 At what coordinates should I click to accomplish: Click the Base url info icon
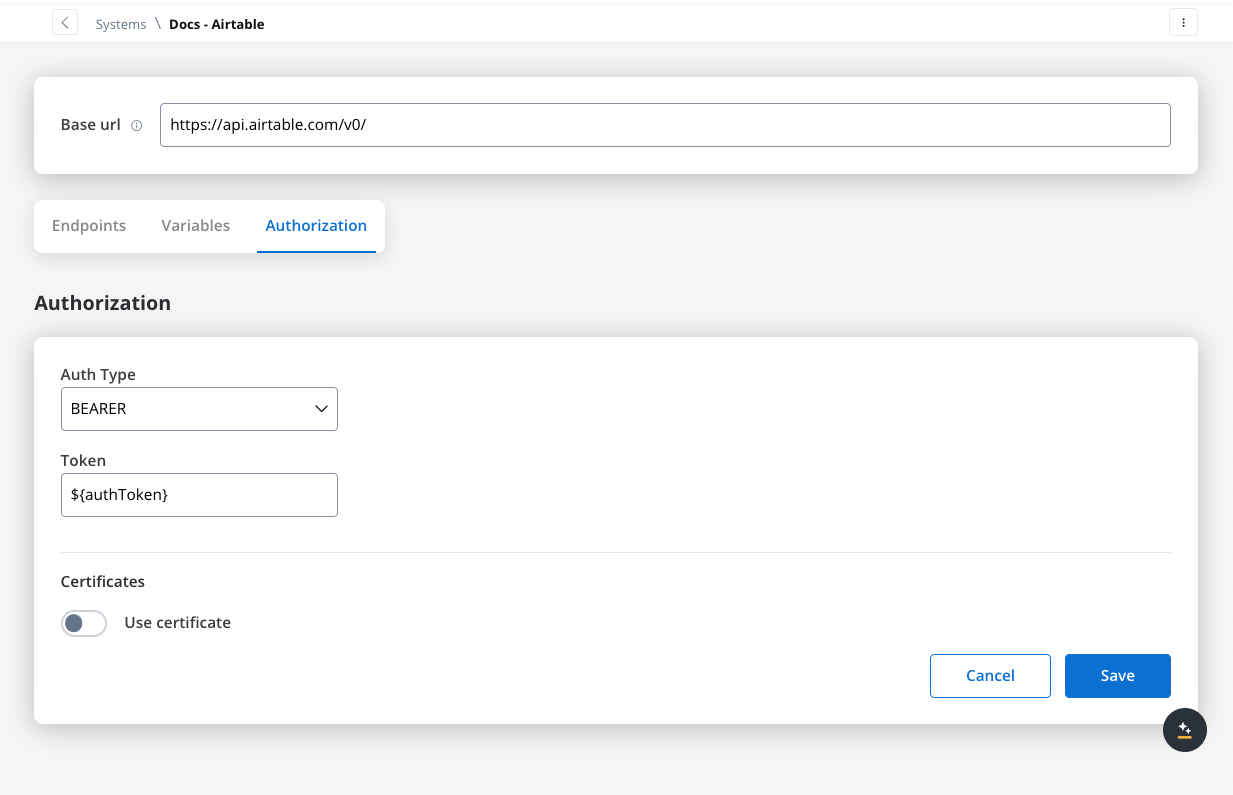pos(137,126)
